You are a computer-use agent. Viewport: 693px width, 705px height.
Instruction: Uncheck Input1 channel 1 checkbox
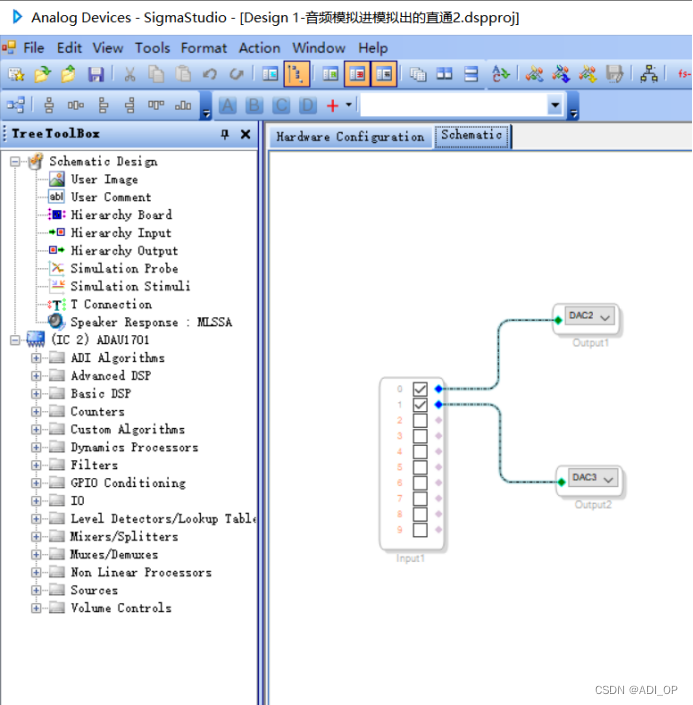click(420, 405)
